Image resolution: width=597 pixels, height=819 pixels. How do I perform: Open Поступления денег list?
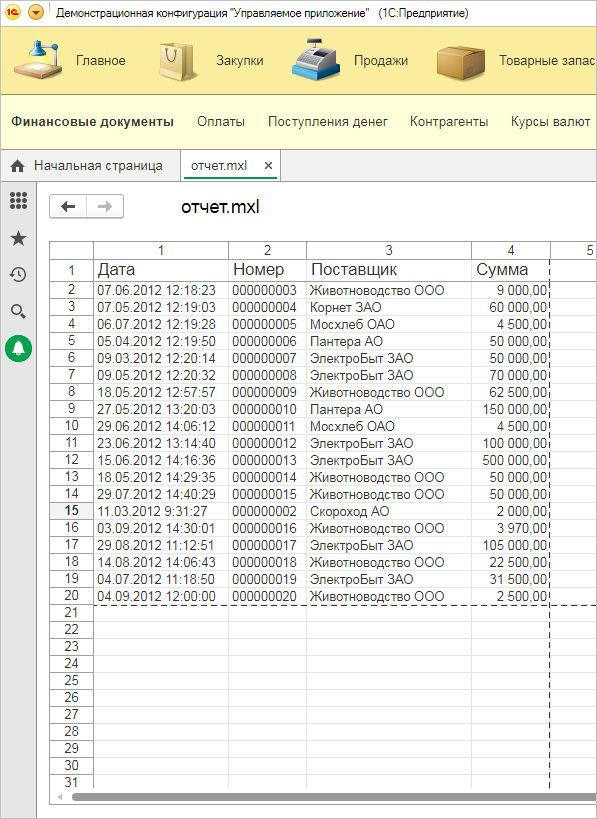coord(327,122)
